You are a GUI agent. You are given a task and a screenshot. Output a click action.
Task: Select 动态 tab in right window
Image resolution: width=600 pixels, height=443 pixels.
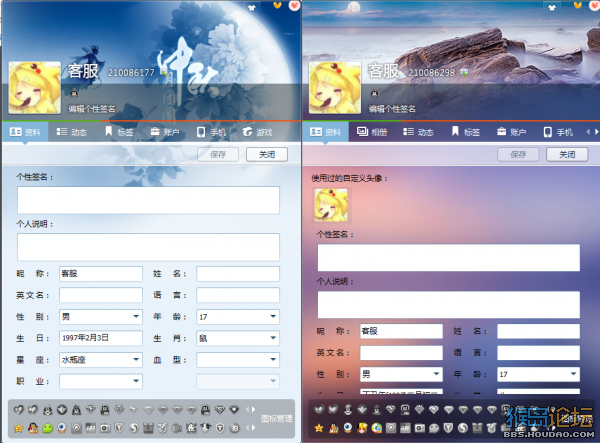coord(418,132)
